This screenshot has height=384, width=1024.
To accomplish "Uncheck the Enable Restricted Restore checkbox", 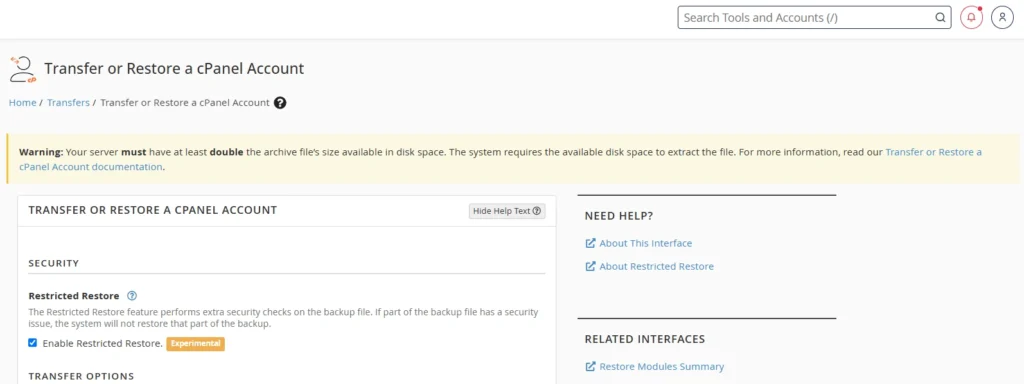I will (x=33, y=343).
